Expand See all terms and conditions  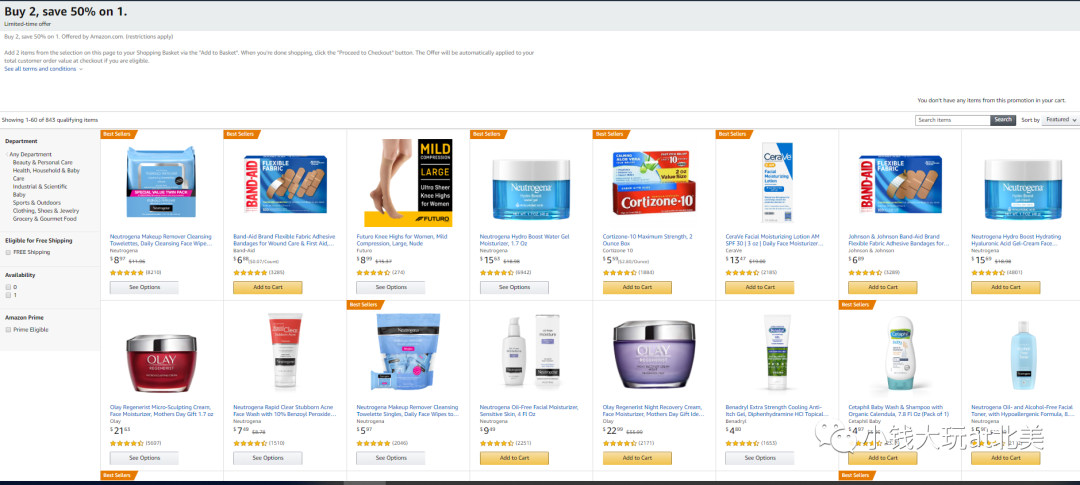pos(43,69)
